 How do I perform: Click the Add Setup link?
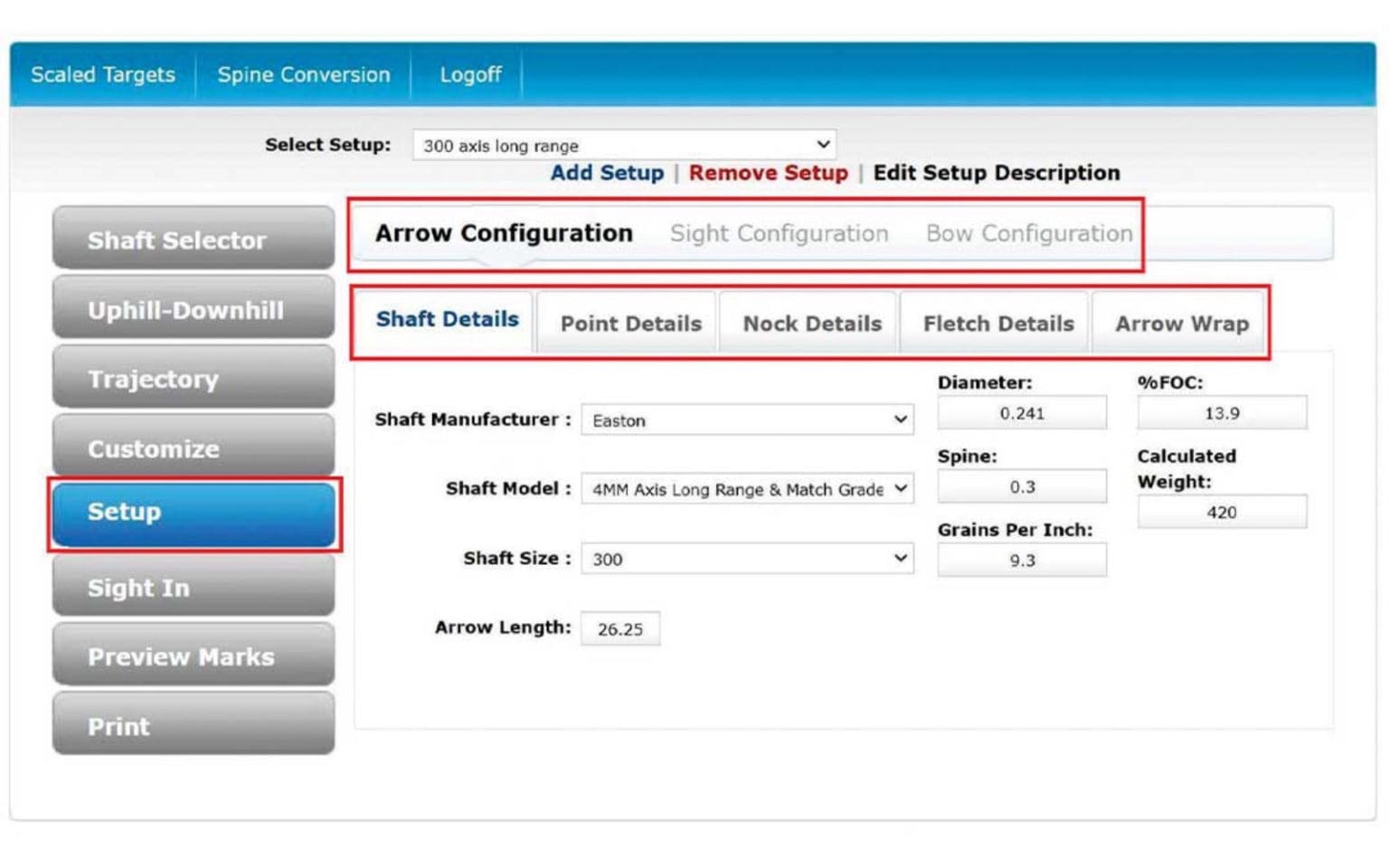pos(607,173)
